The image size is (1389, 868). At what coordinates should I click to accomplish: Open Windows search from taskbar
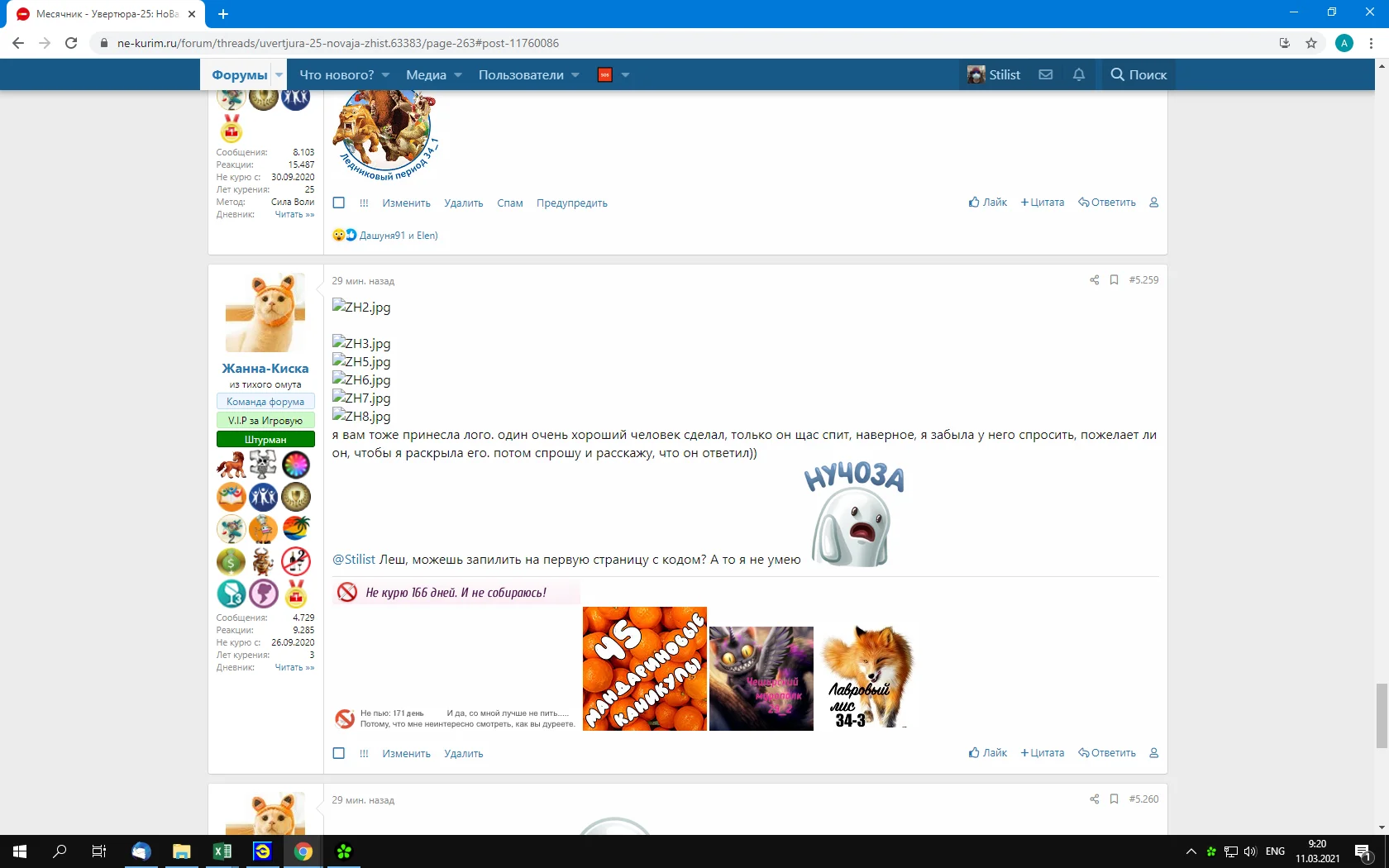point(60,851)
